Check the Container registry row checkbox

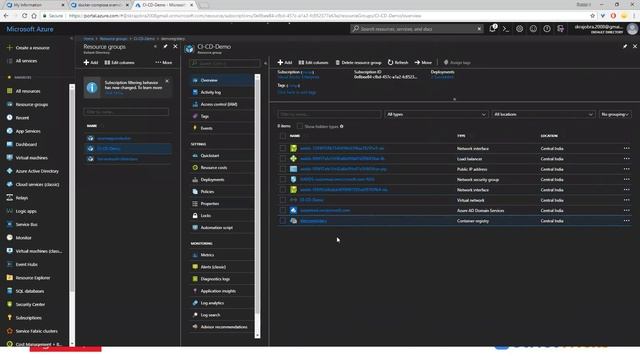click(x=283, y=221)
